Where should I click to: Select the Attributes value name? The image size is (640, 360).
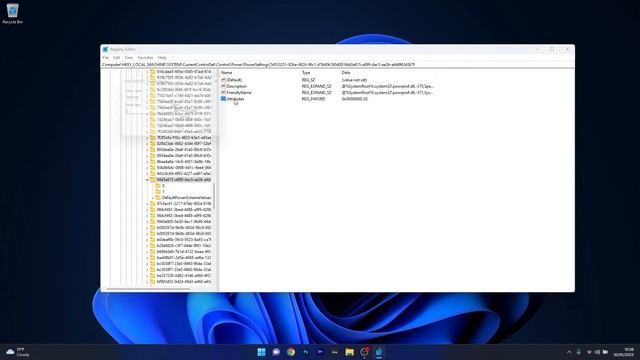[x=235, y=99]
